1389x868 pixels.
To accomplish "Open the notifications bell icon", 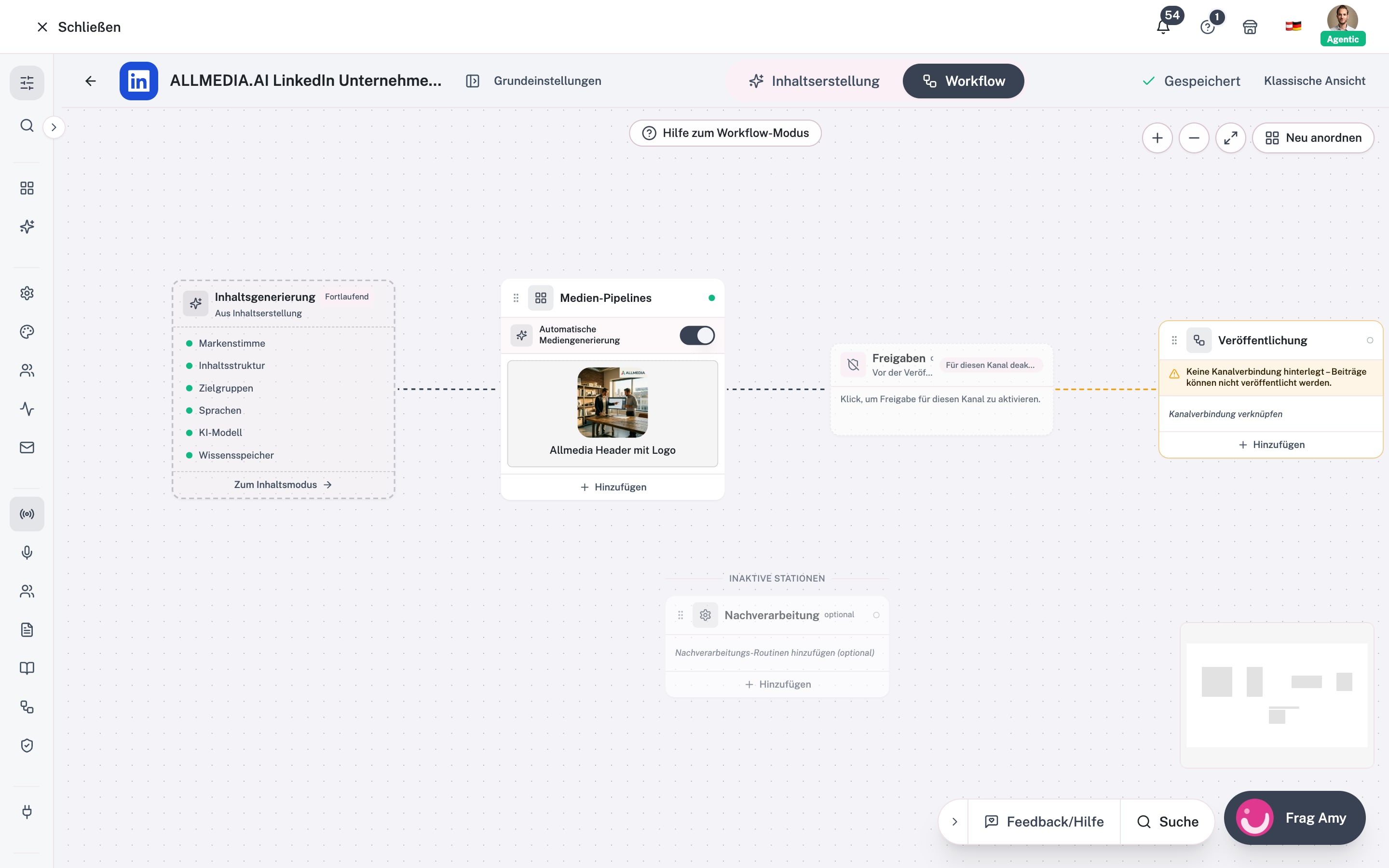I will [x=1163, y=27].
